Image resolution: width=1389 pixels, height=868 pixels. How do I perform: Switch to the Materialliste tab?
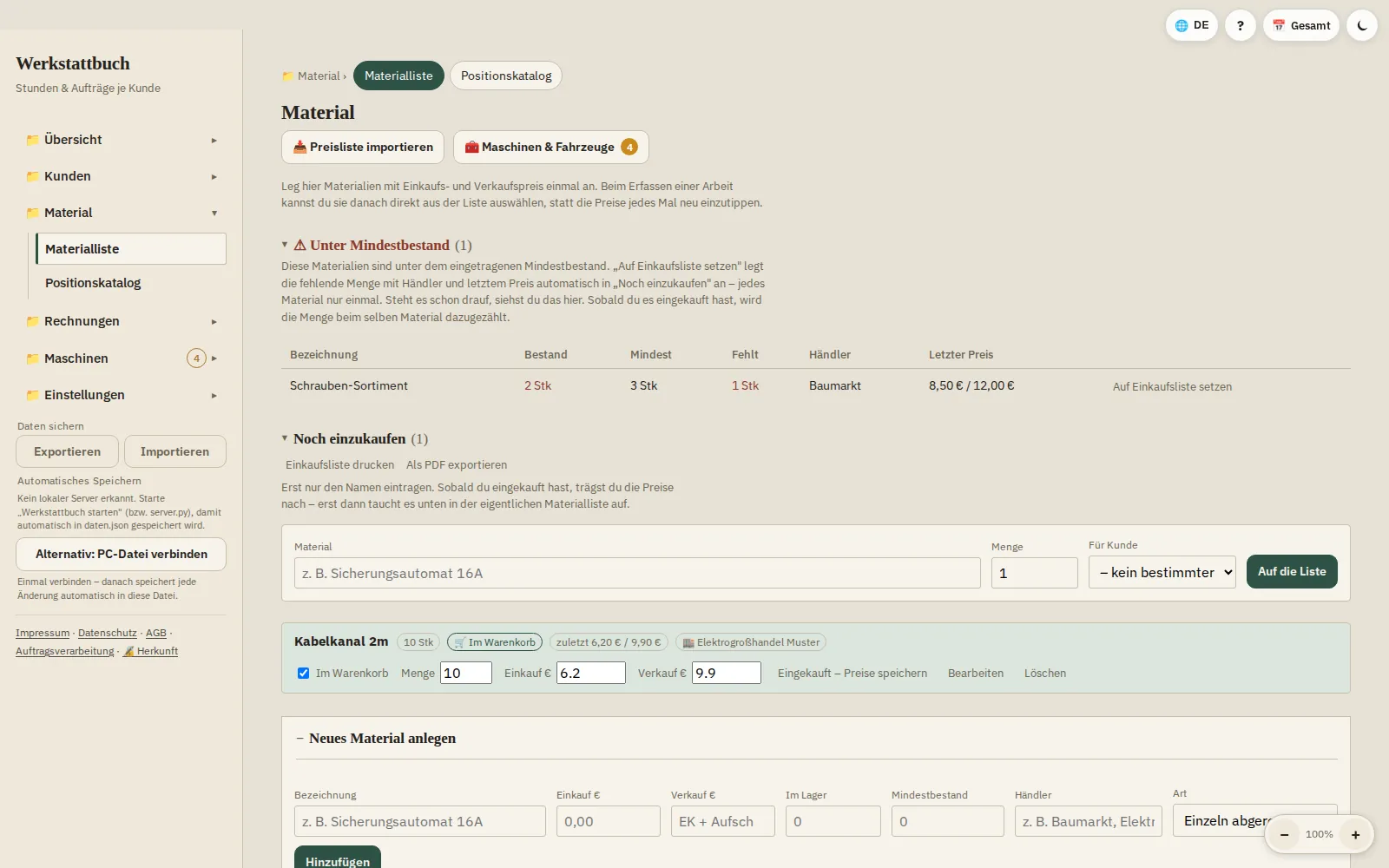(x=398, y=76)
